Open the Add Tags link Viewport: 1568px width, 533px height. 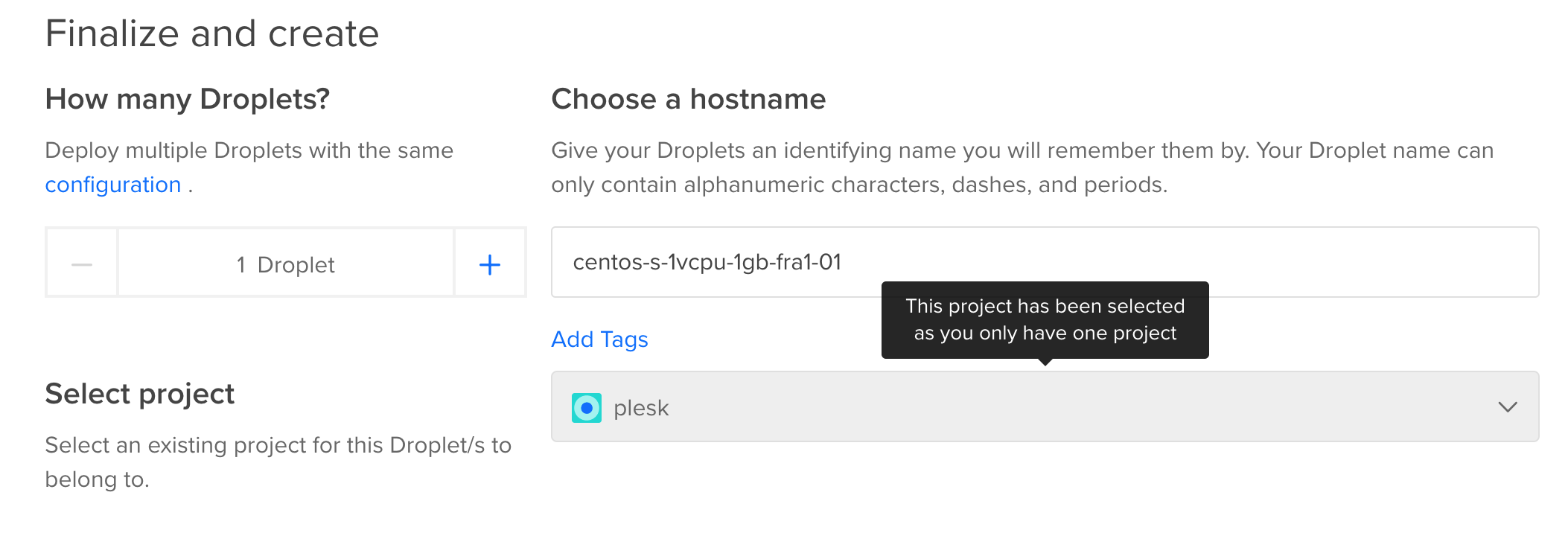tap(599, 339)
